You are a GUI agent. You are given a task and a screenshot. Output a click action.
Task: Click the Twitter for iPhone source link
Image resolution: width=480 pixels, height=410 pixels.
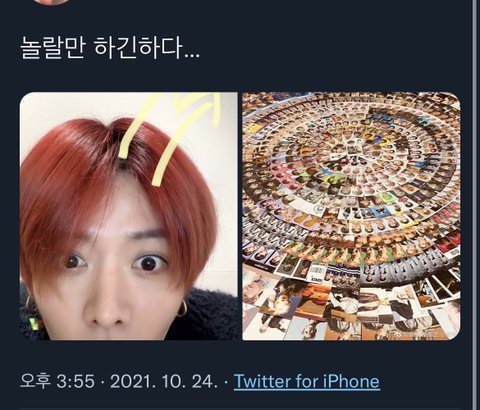pyautogui.click(x=306, y=381)
